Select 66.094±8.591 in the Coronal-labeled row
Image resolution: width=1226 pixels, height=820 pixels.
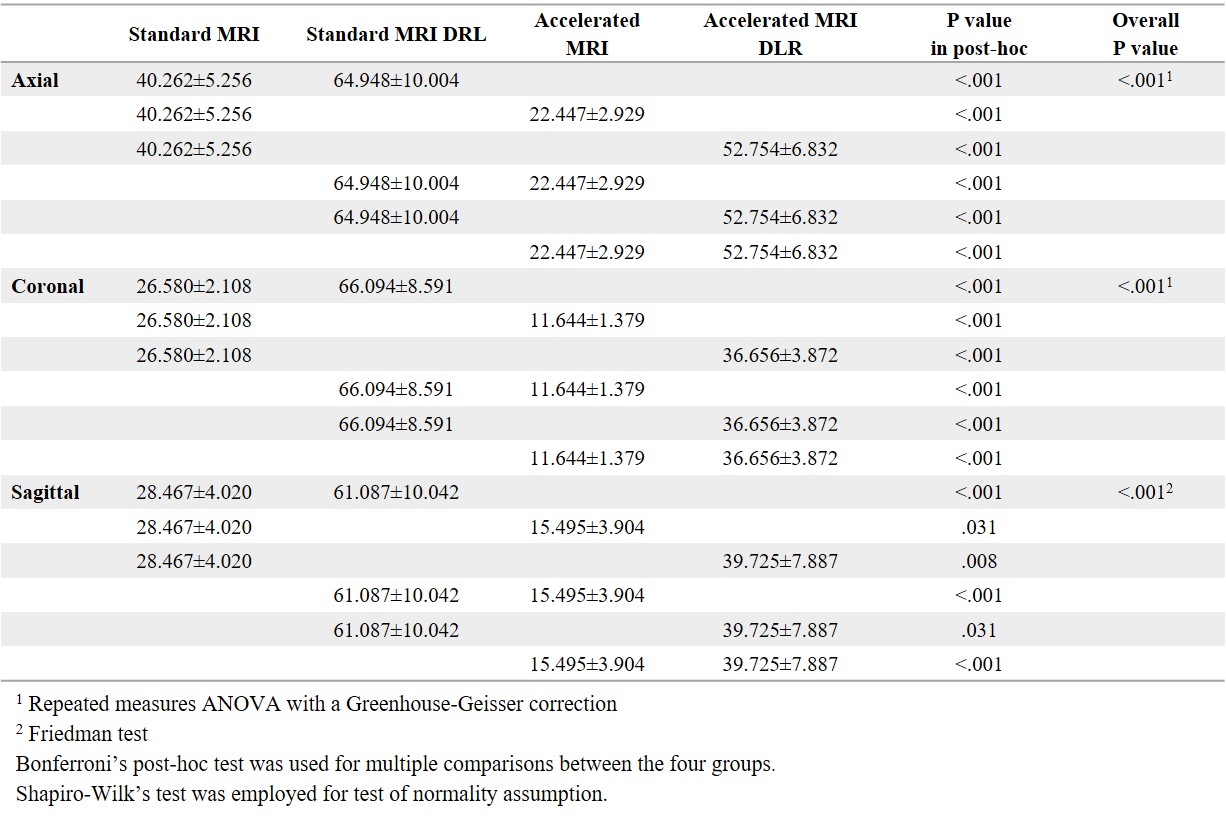pyautogui.click(x=396, y=287)
